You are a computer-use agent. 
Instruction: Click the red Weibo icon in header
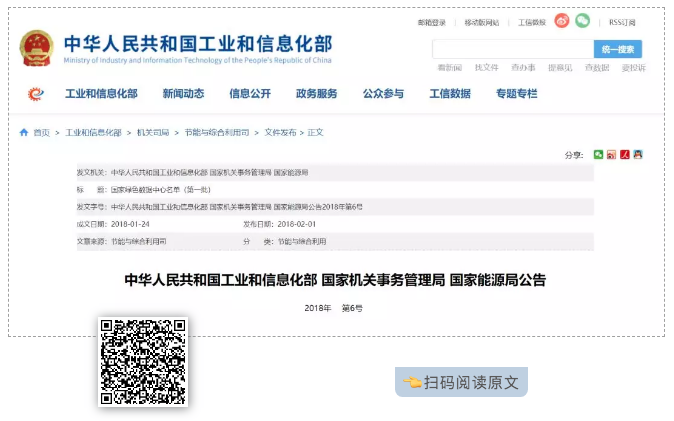[x=561, y=21]
